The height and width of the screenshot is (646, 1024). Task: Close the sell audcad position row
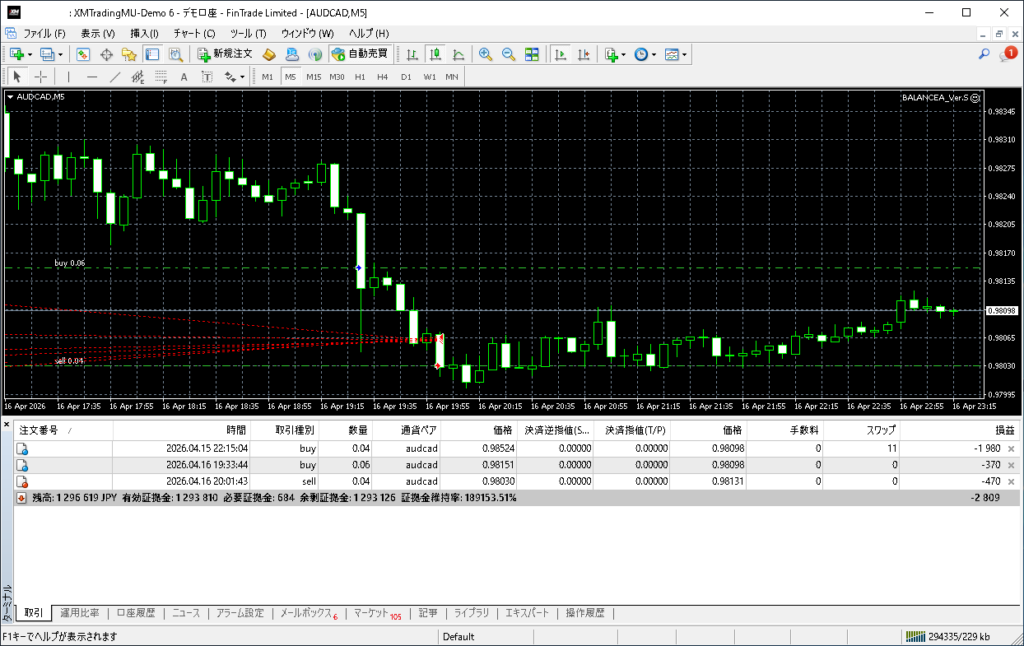pyautogui.click(x=1011, y=481)
